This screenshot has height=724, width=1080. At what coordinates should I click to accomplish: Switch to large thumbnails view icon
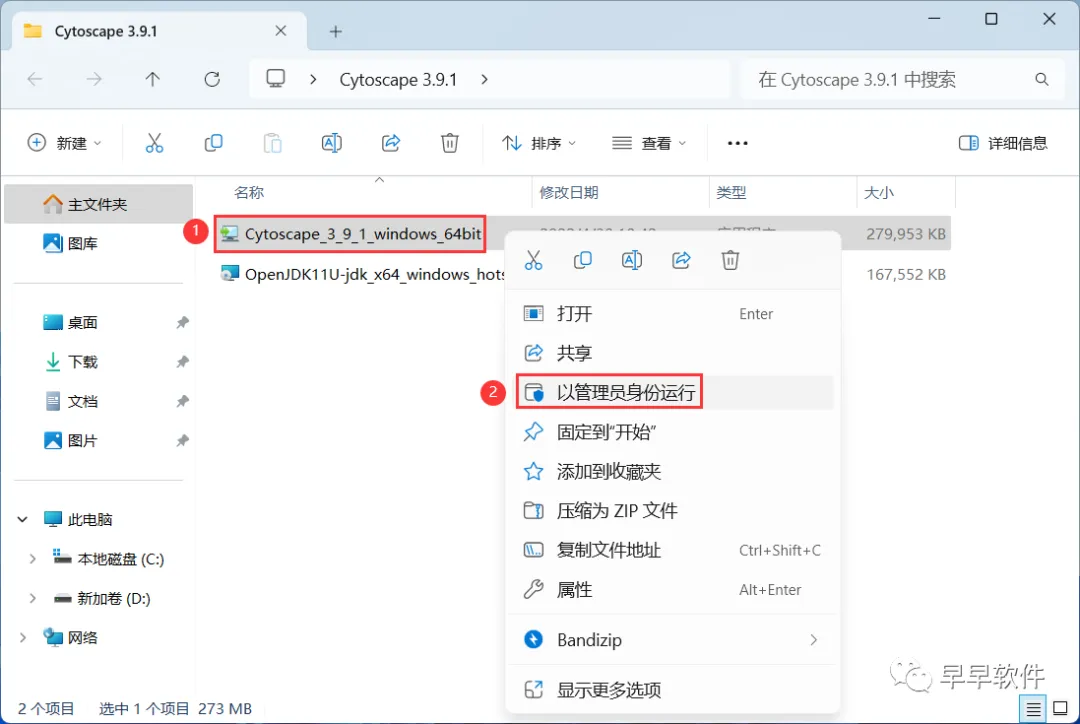point(1061,708)
